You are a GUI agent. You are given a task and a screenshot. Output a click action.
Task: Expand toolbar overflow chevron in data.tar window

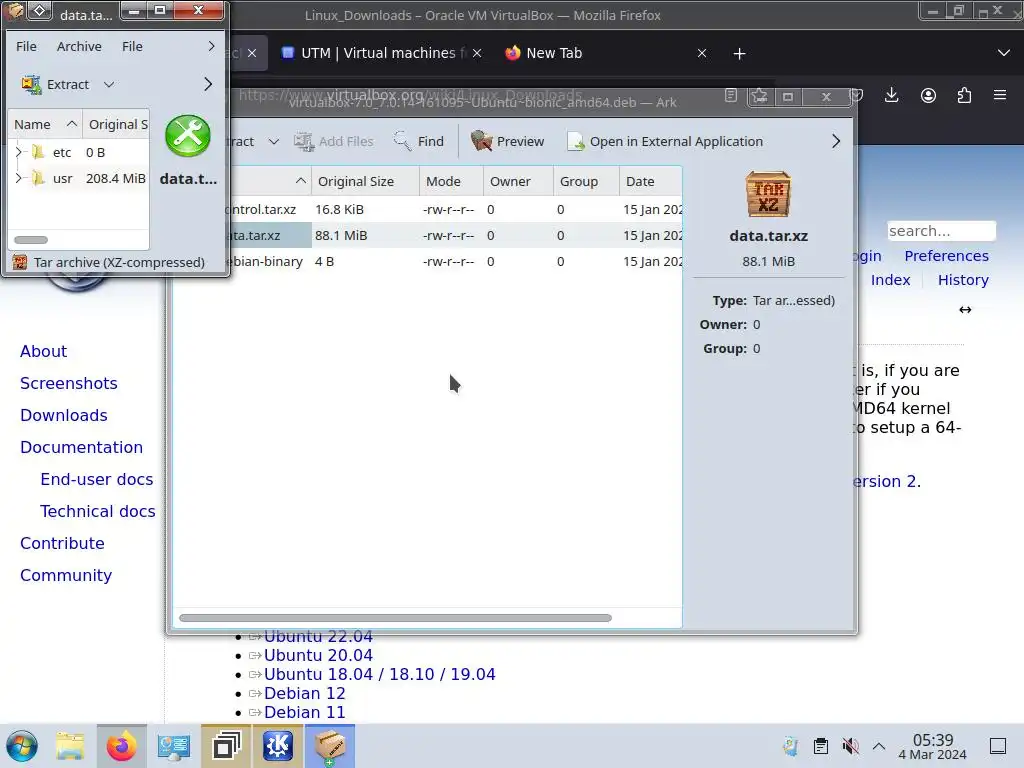tap(208, 84)
